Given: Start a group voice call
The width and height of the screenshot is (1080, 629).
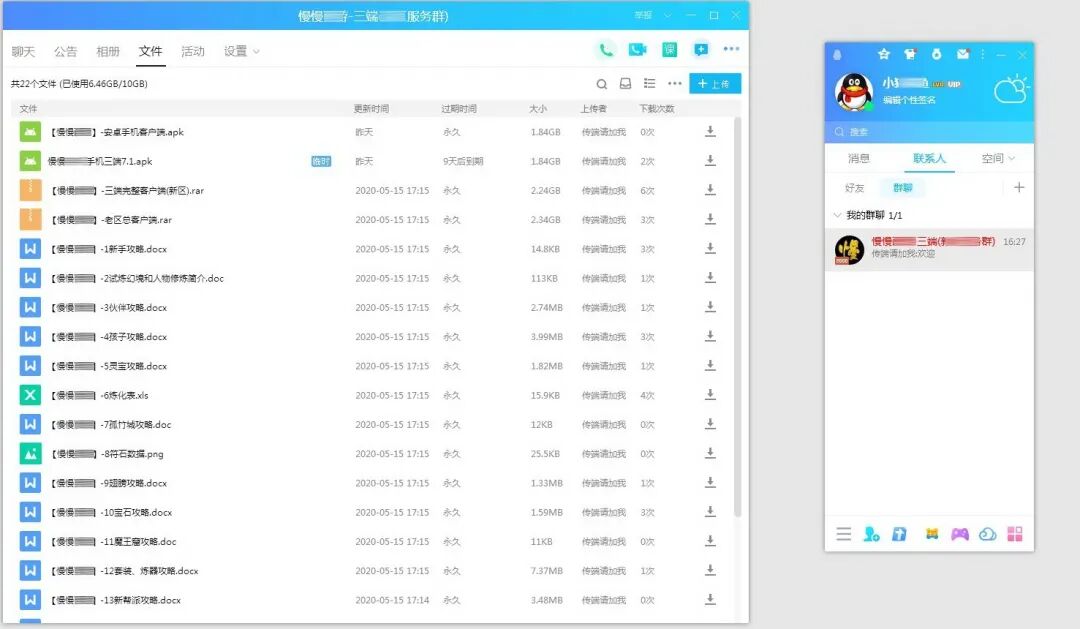Looking at the screenshot, I should tap(605, 50).
